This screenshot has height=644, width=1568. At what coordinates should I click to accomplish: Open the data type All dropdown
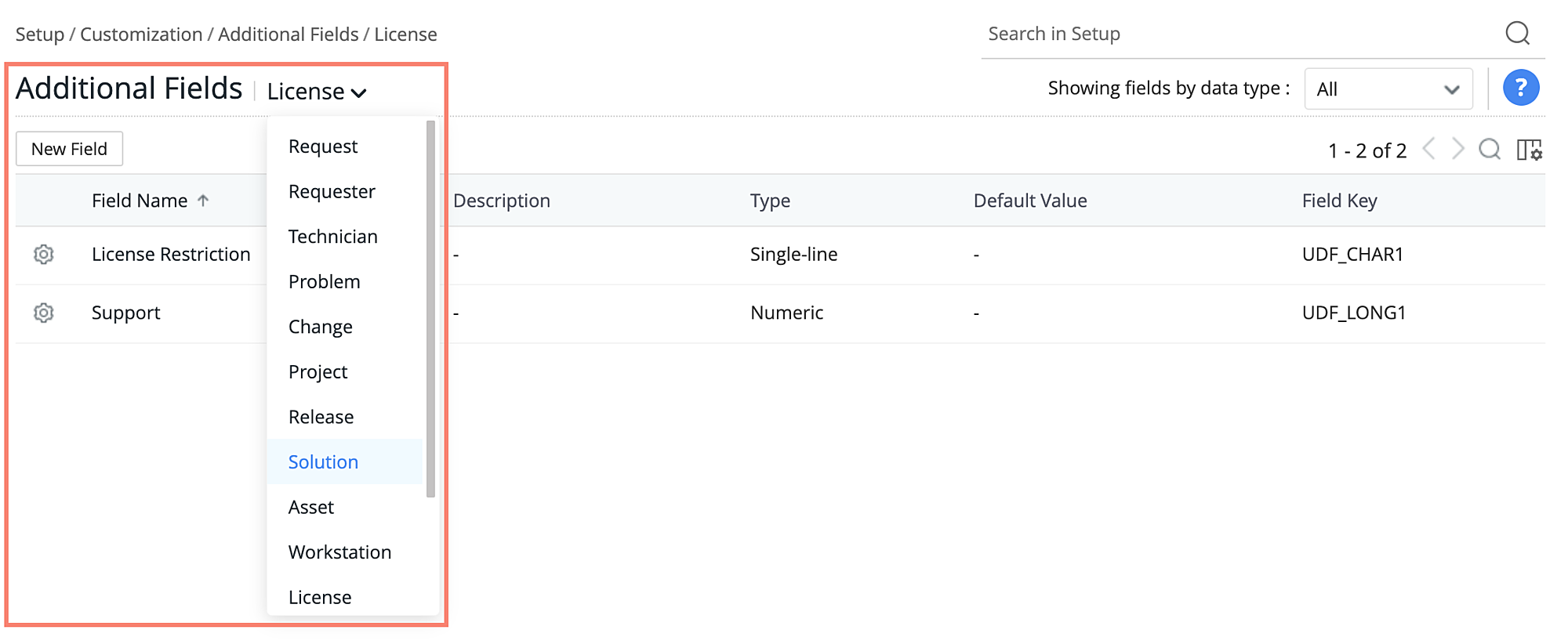(1388, 89)
